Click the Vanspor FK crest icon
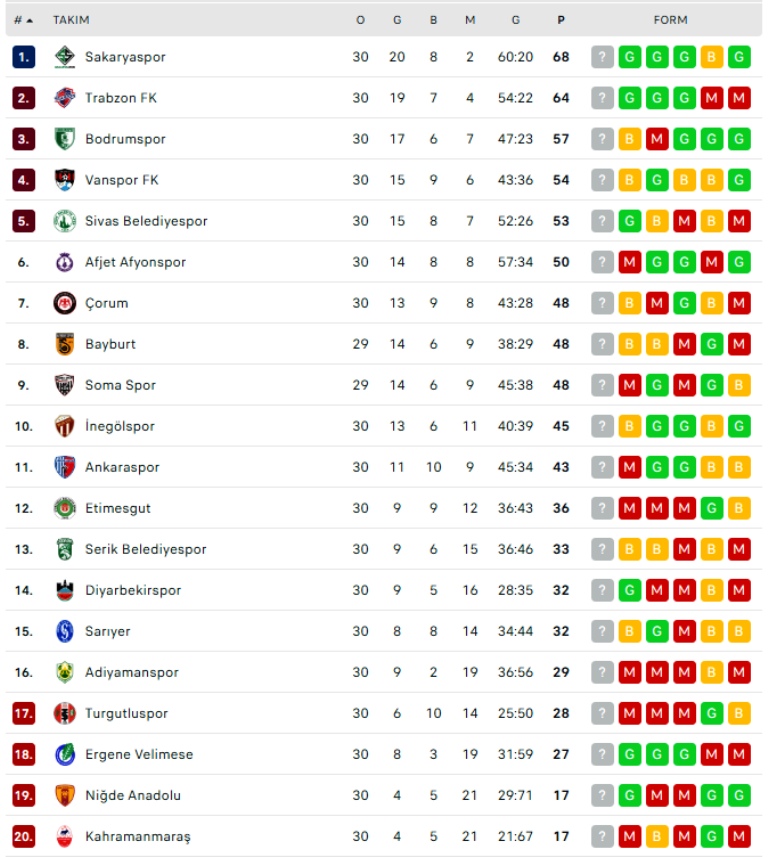This screenshot has height=857, width=768. coord(65,180)
